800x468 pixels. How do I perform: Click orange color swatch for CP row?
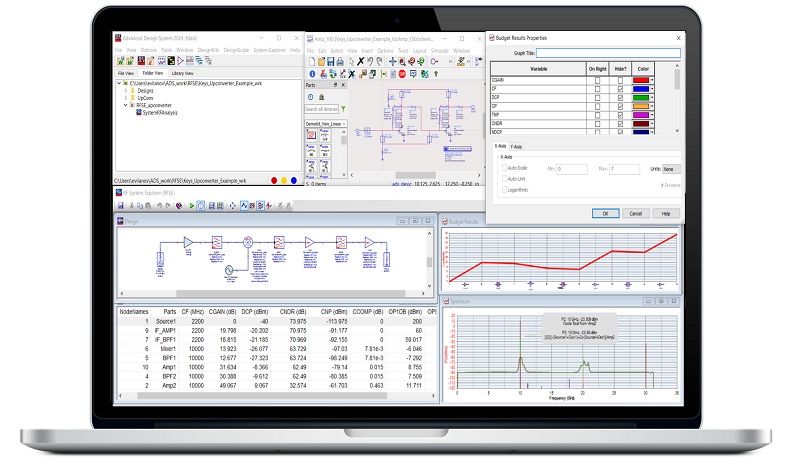pos(641,106)
